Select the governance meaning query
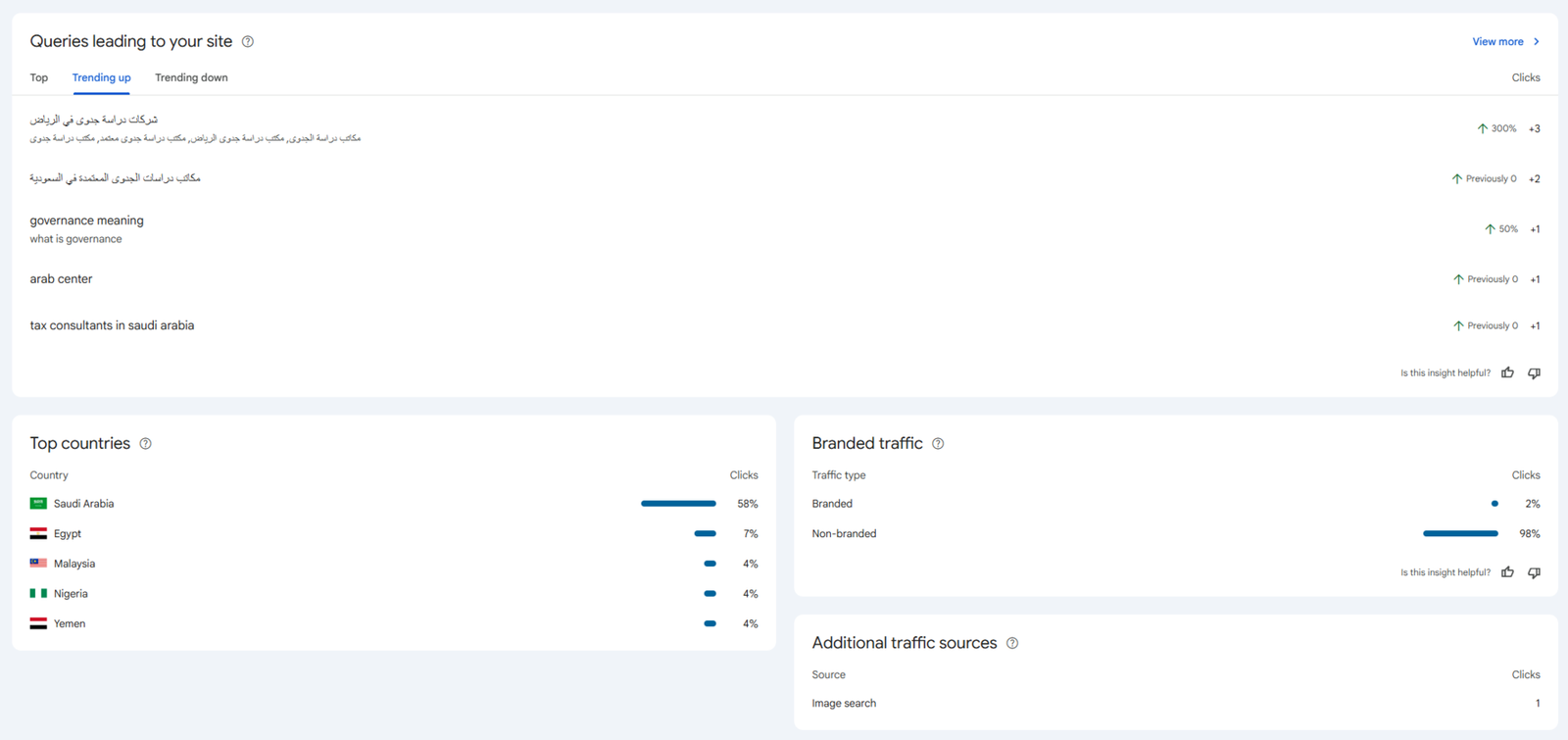This screenshot has width=1568, height=740. coord(86,221)
